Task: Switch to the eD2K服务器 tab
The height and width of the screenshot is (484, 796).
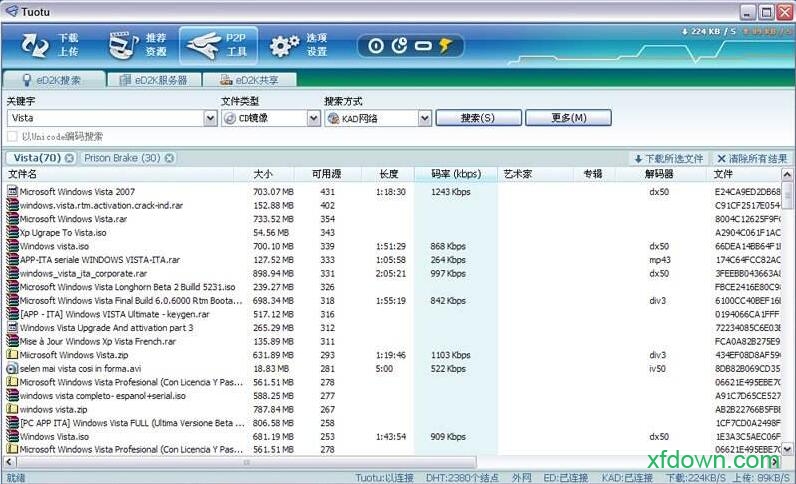Action: 155,80
